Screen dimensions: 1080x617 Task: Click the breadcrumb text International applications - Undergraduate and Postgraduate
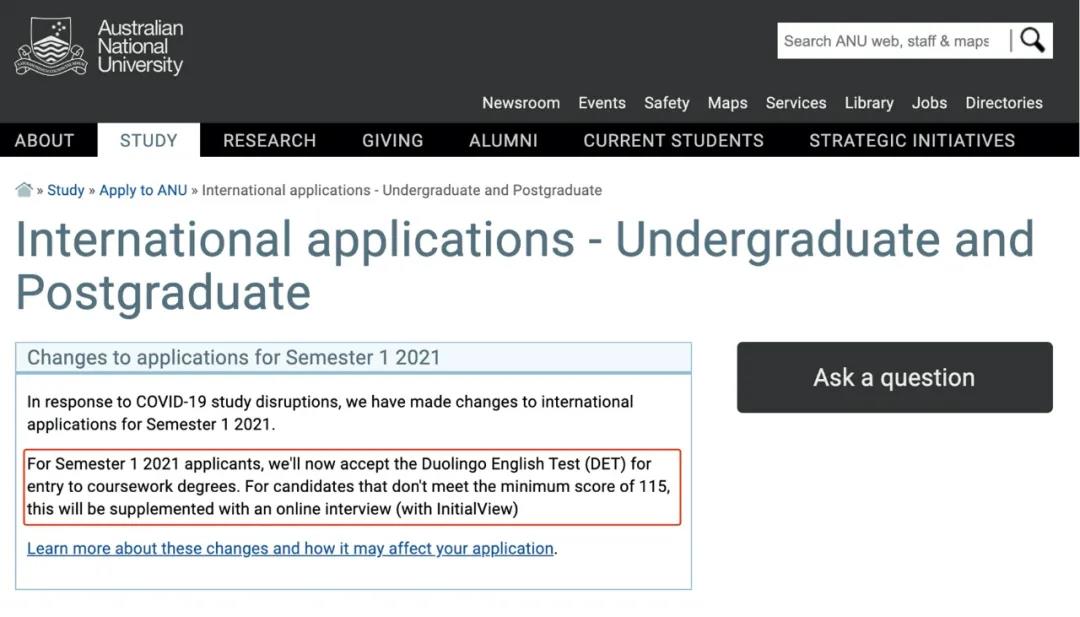pos(402,190)
